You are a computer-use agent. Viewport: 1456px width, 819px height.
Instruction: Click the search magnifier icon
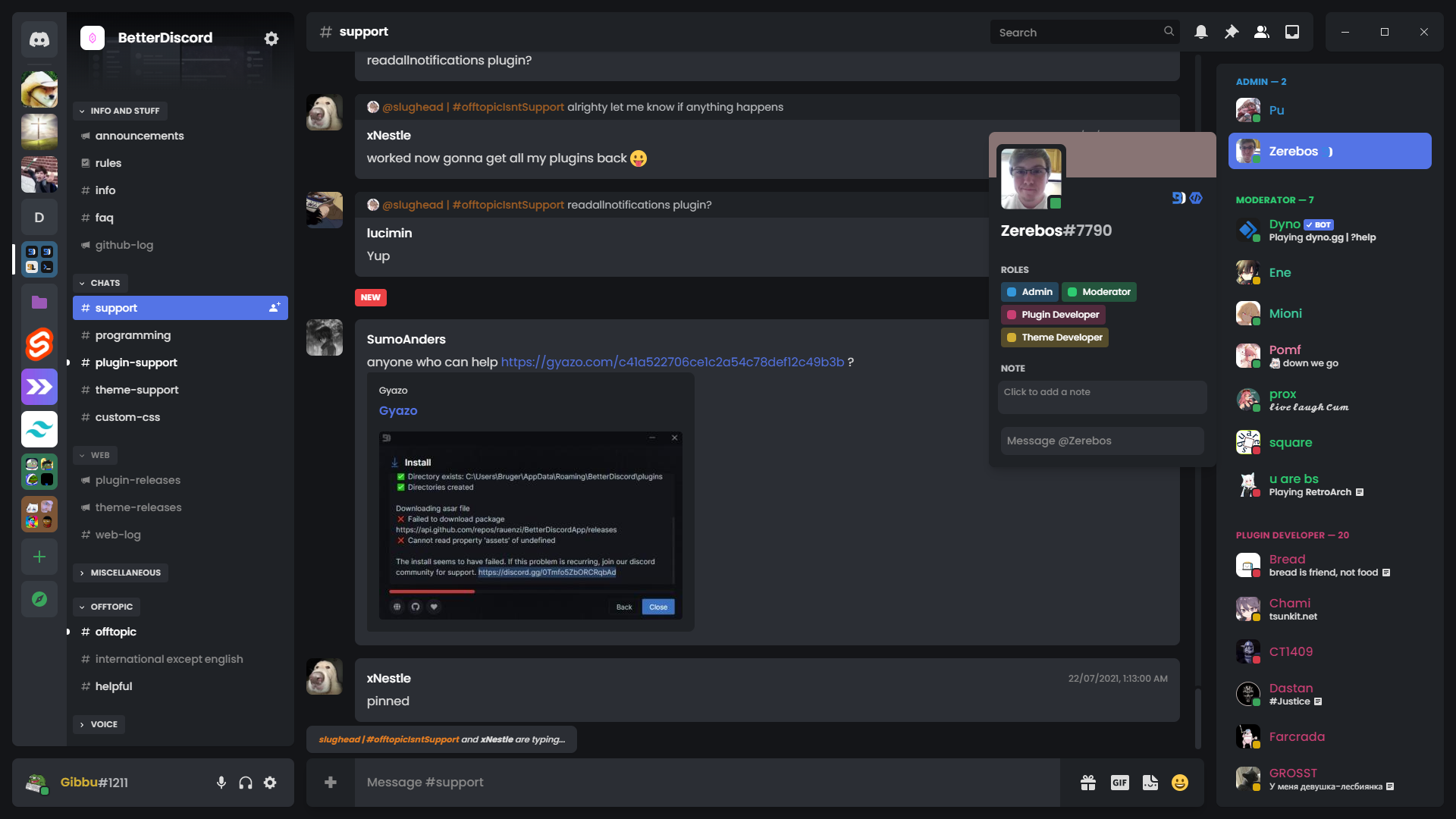click(1169, 32)
